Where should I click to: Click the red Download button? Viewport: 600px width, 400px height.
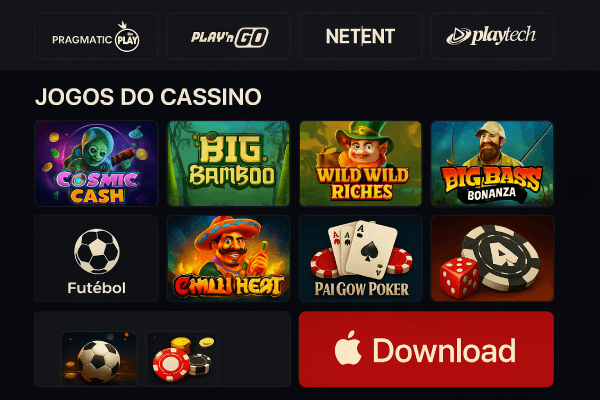click(x=426, y=349)
